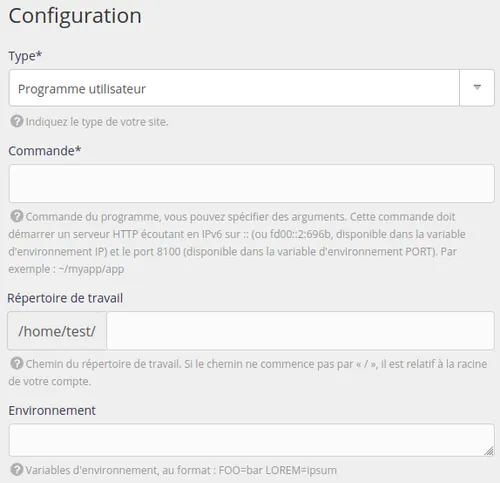Click the '~/myapp/app' example text
This screenshot has height=483, width=500.
click(91, 269)
